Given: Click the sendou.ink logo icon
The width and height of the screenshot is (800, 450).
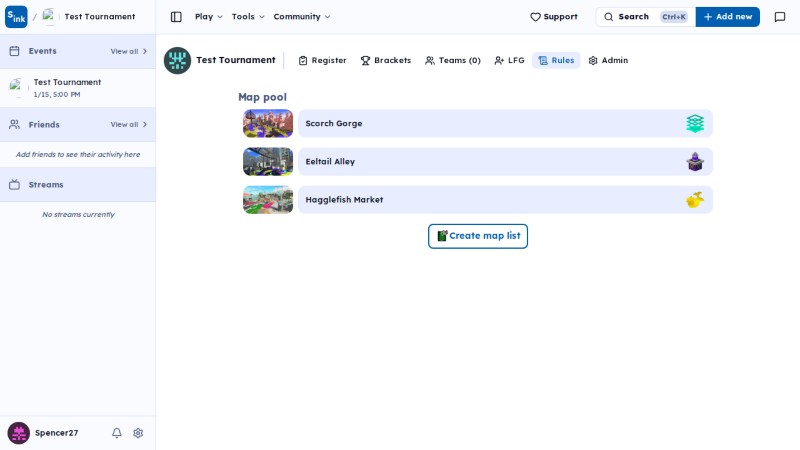Looking at the screenshot, I should point(16,17).
